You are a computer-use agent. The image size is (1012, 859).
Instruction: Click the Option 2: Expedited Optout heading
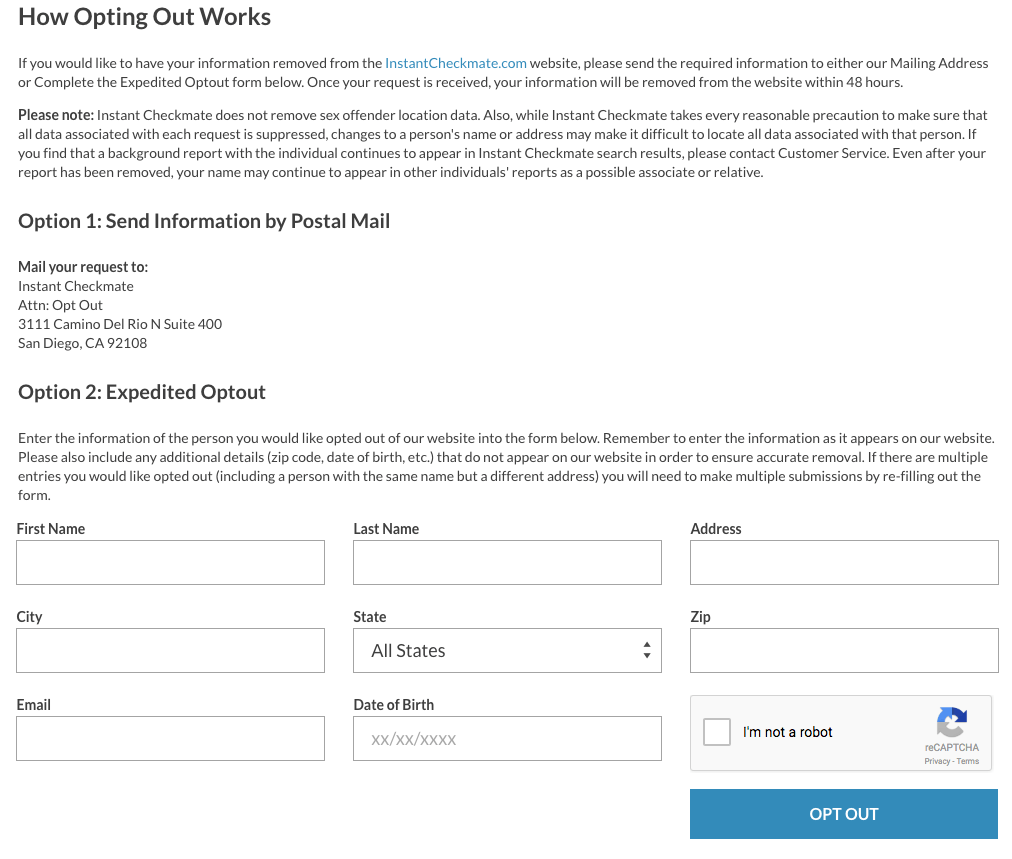[142, 392]
